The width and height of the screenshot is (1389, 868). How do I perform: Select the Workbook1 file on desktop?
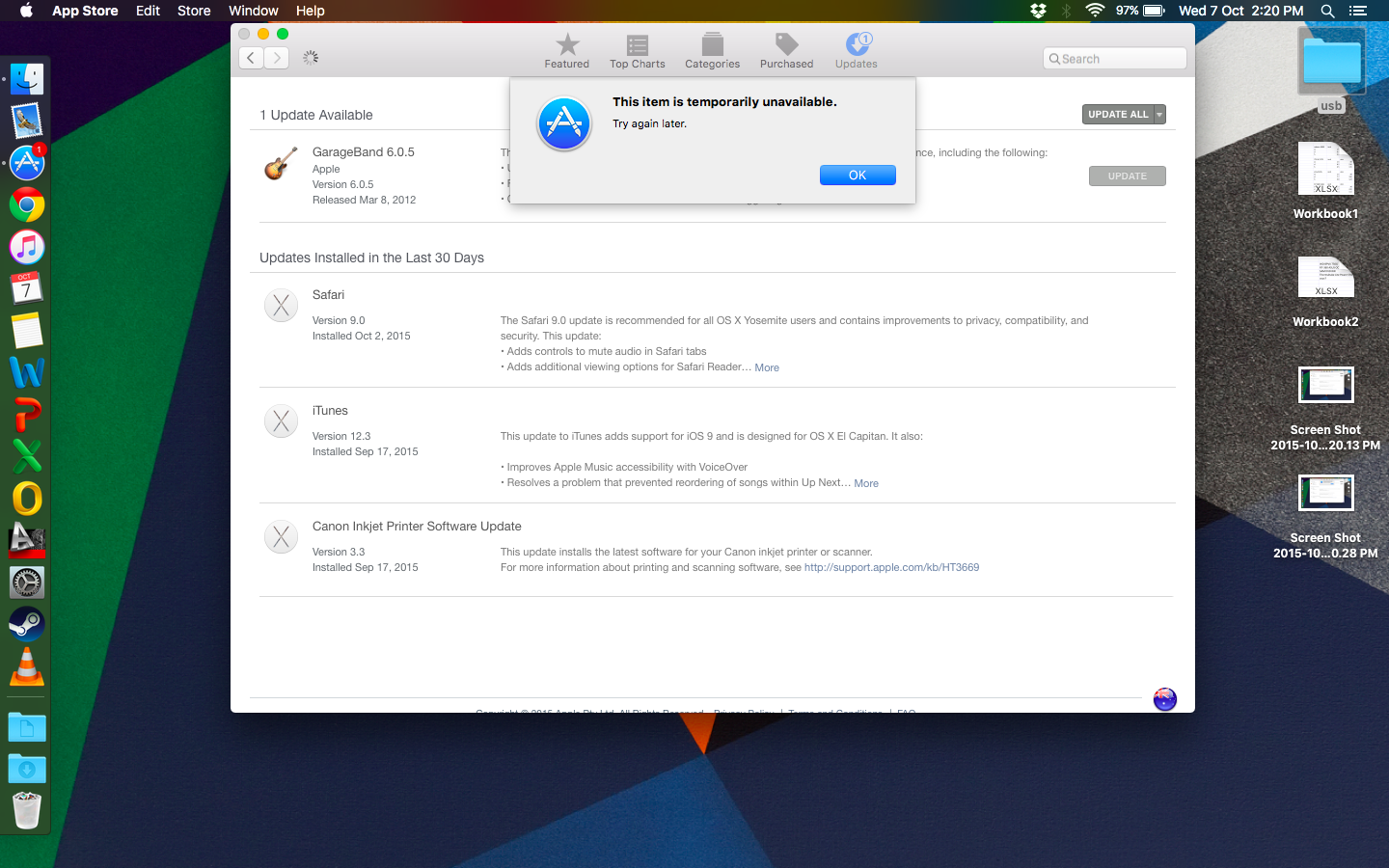click(x=1326, y=181)
